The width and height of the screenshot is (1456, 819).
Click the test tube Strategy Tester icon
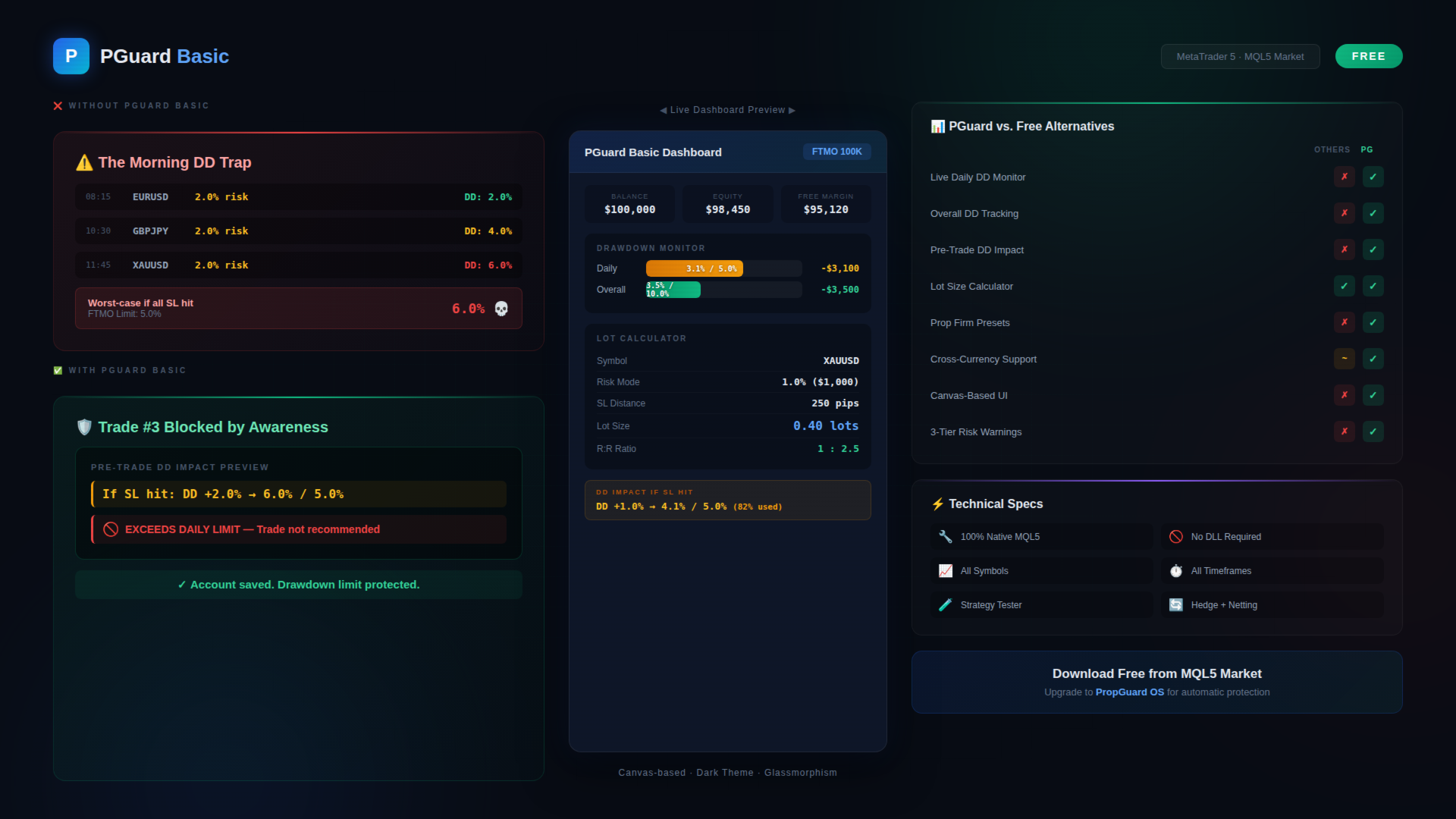(945, 605)
